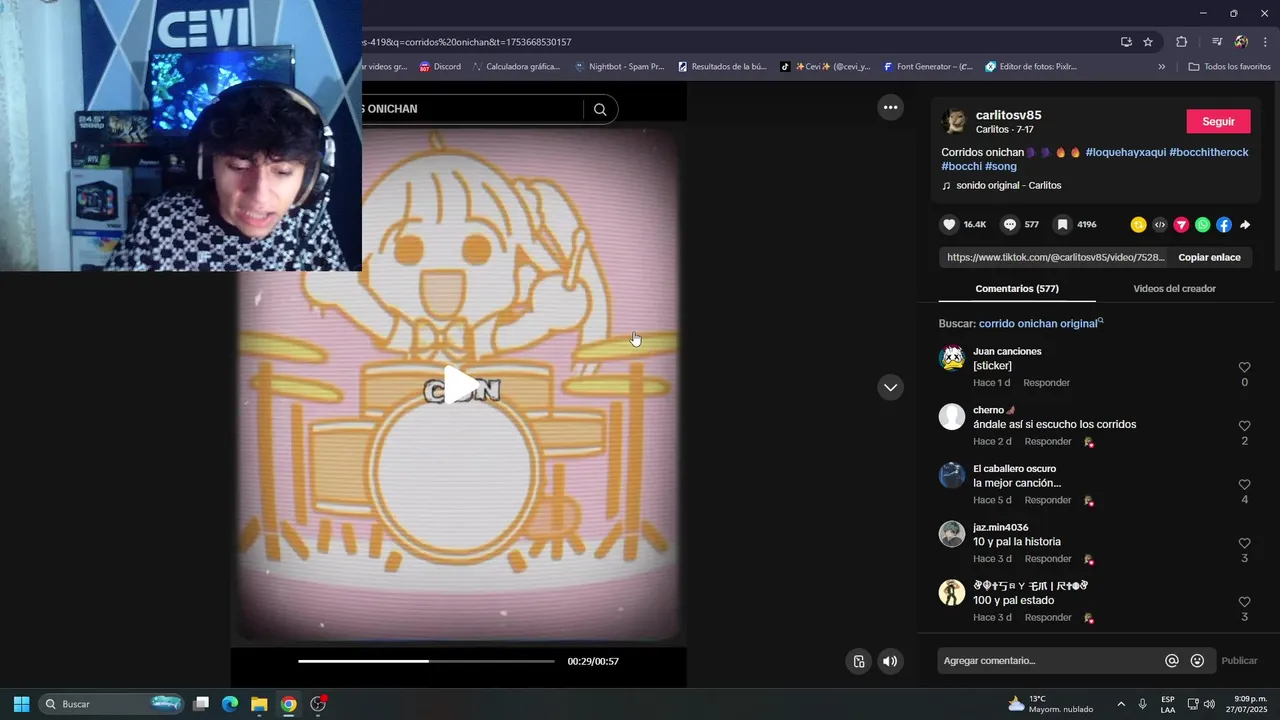Viewport: 1280px width, 720px height.
Task: Install app icon in the address bar
Action: pos(1126,42)
